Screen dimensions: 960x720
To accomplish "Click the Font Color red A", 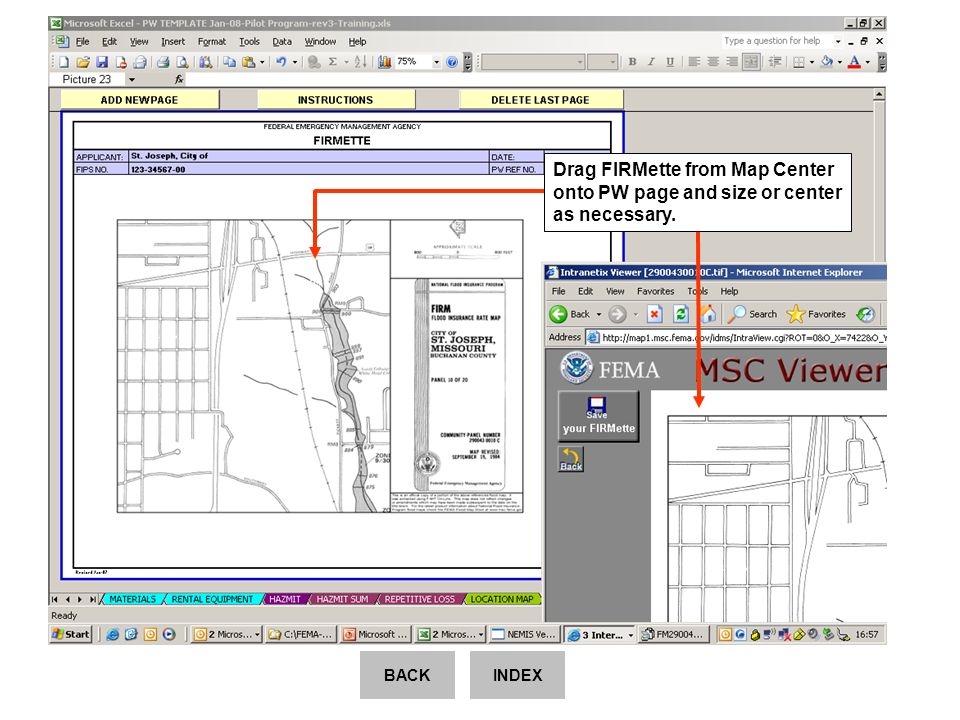I will [854, 62].
